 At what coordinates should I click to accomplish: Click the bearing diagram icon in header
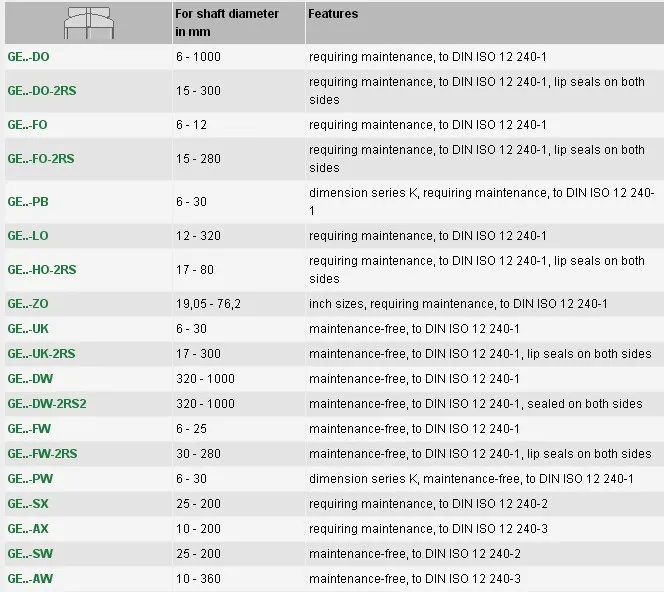90,21
